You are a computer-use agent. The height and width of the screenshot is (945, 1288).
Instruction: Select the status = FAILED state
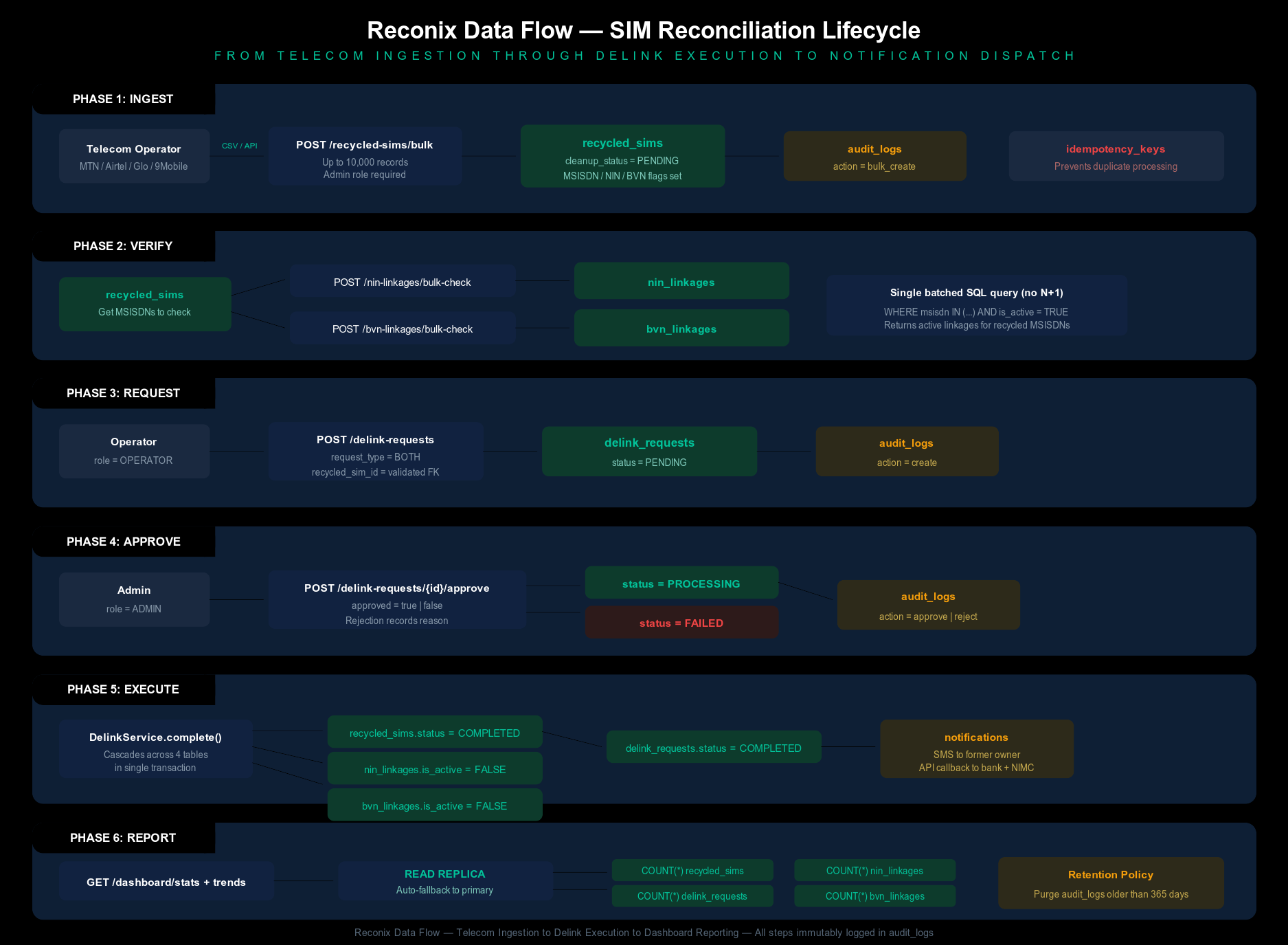681,622
